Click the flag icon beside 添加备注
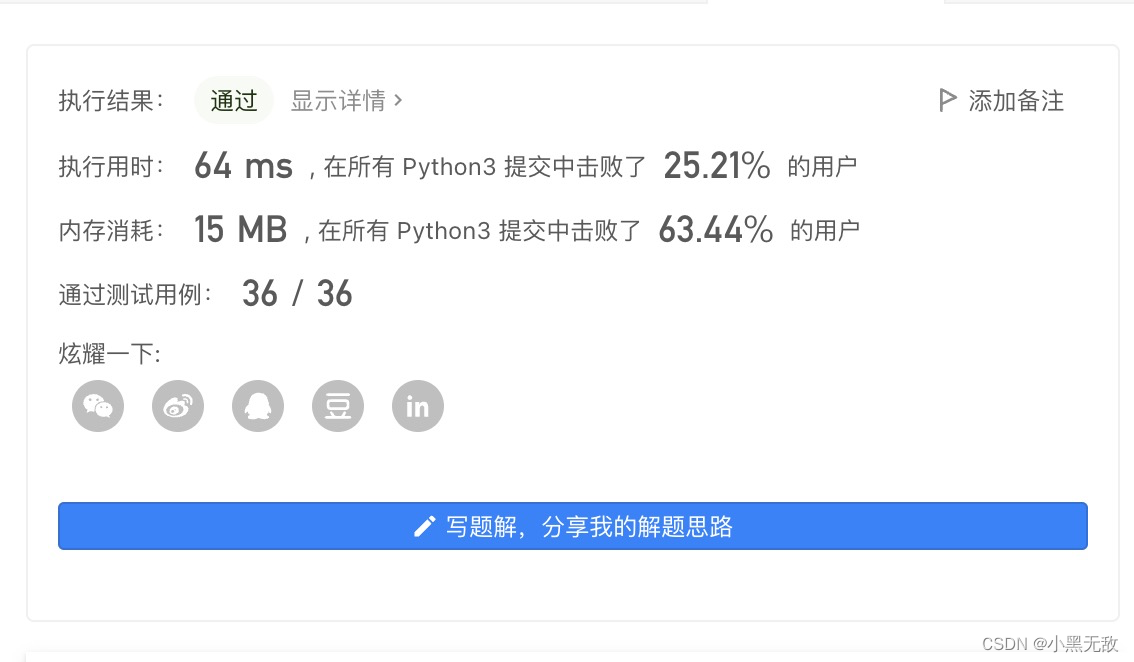 pos(946,100)
